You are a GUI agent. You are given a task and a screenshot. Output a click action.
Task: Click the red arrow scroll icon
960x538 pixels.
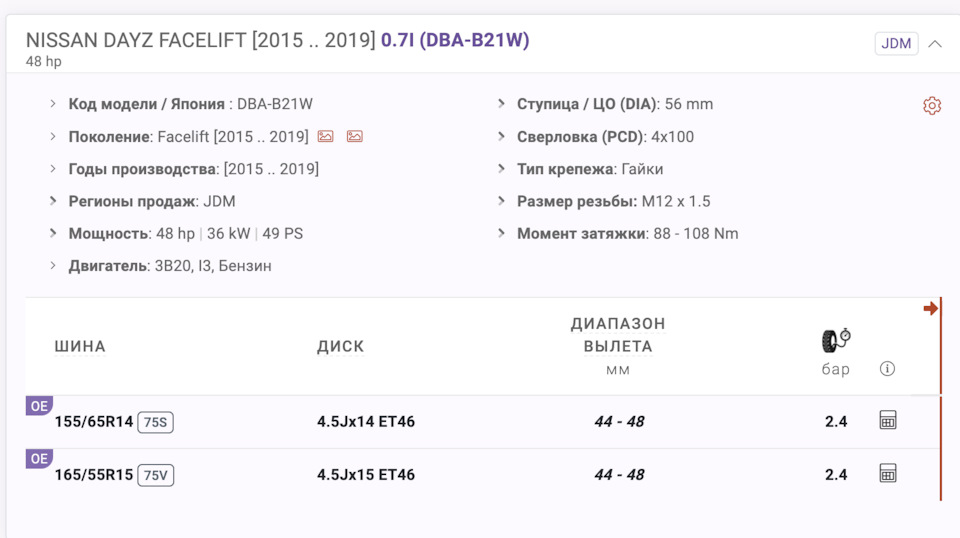(x=931, y=308)
